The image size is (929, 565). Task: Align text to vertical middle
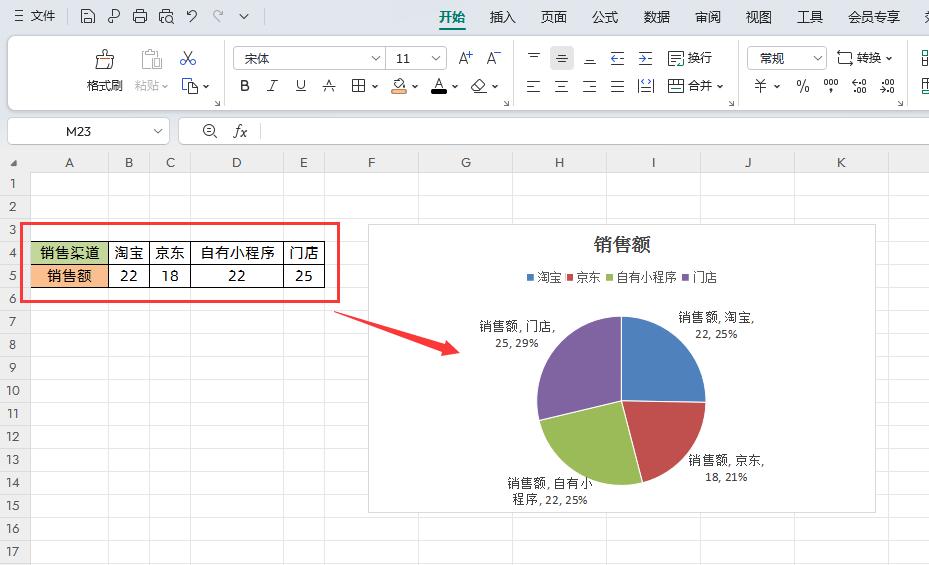(x=562, y=58)
